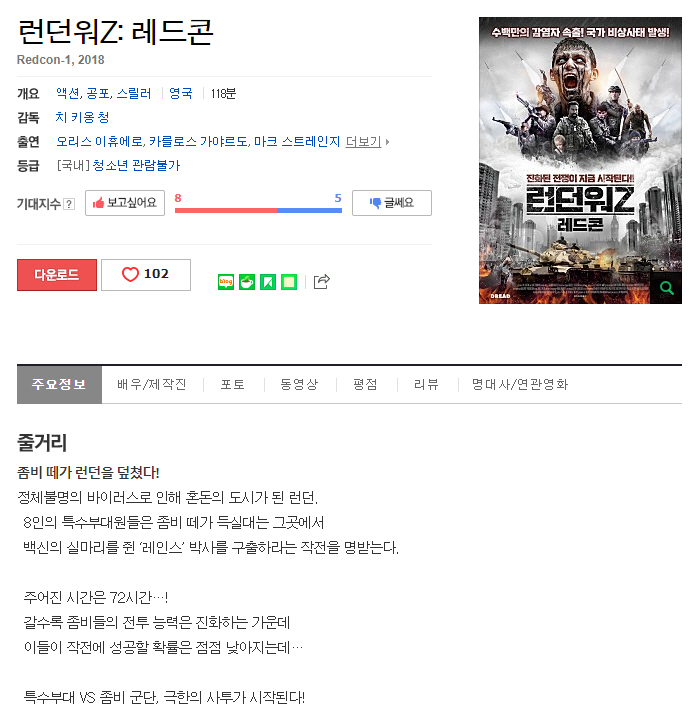Click the red-blue expectation bar
The height and width of the screenshot is (717, 700).
point(258,210)
